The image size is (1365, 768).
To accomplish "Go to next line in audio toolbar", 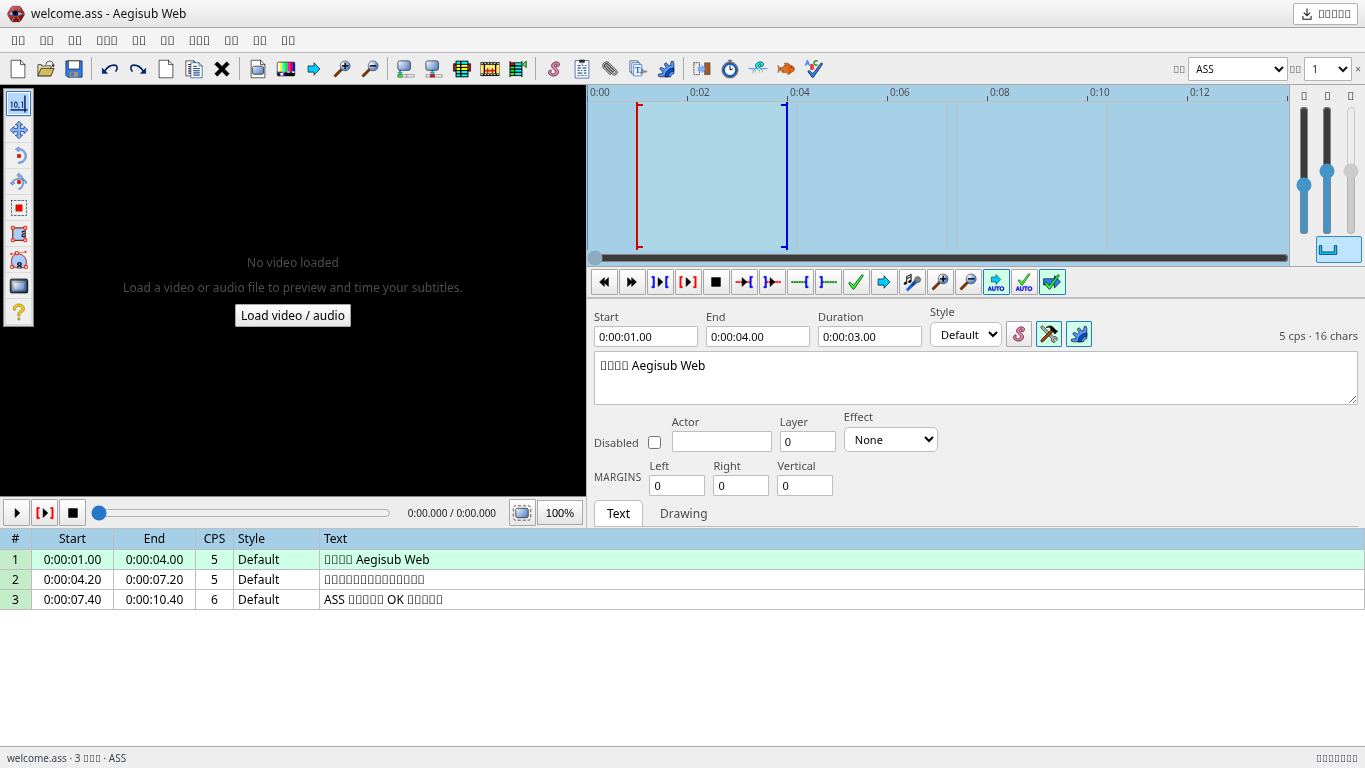I will pos(631,282).
